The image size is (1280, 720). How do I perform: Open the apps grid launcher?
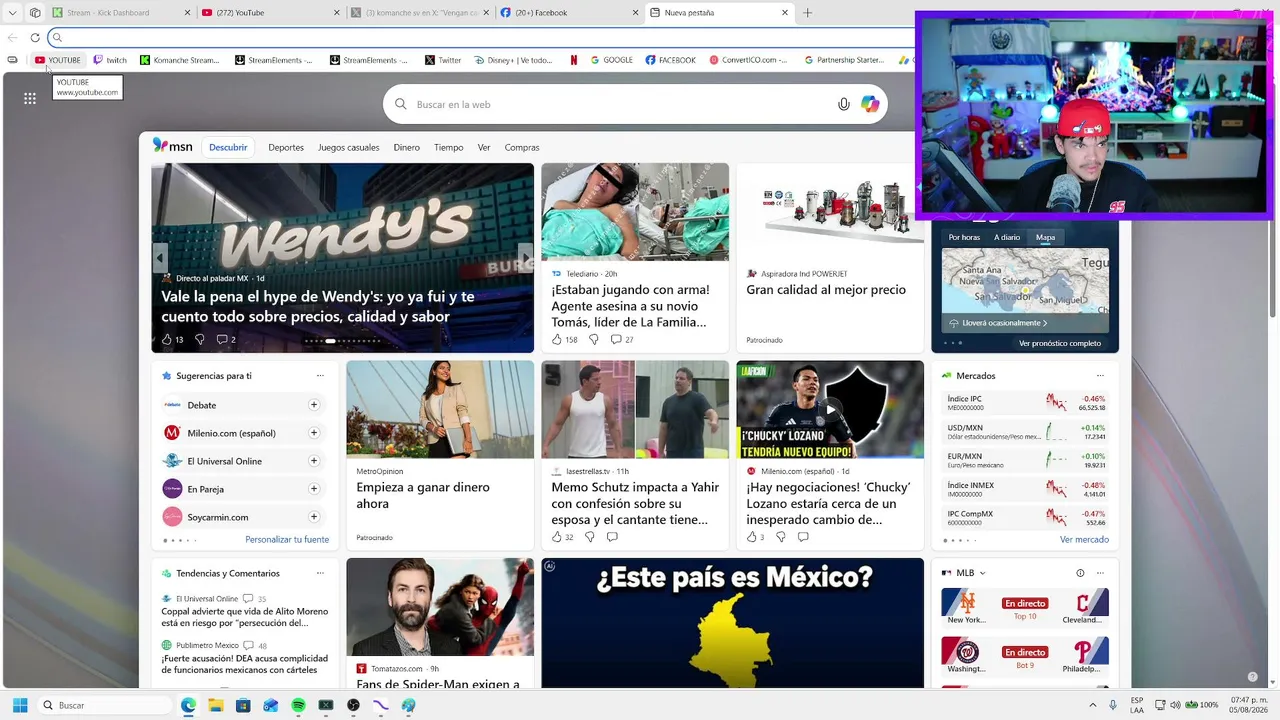pos(30,98)
